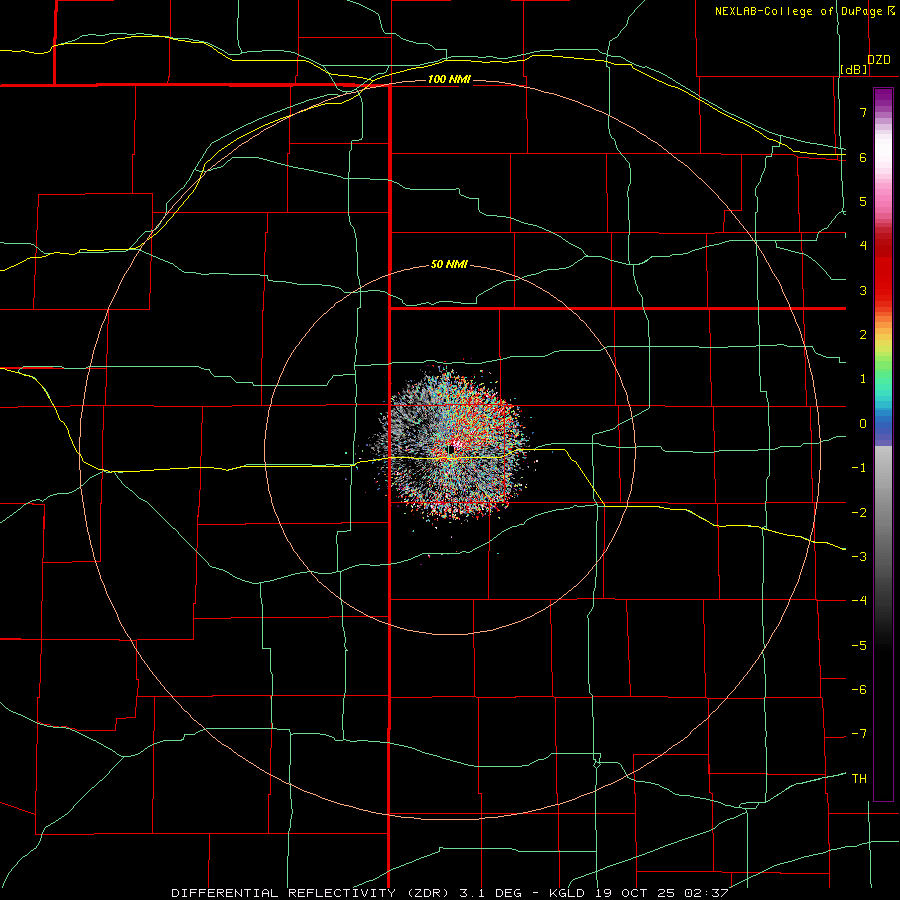Click the scale value 6
900x900 pixels.
[863, 157]
